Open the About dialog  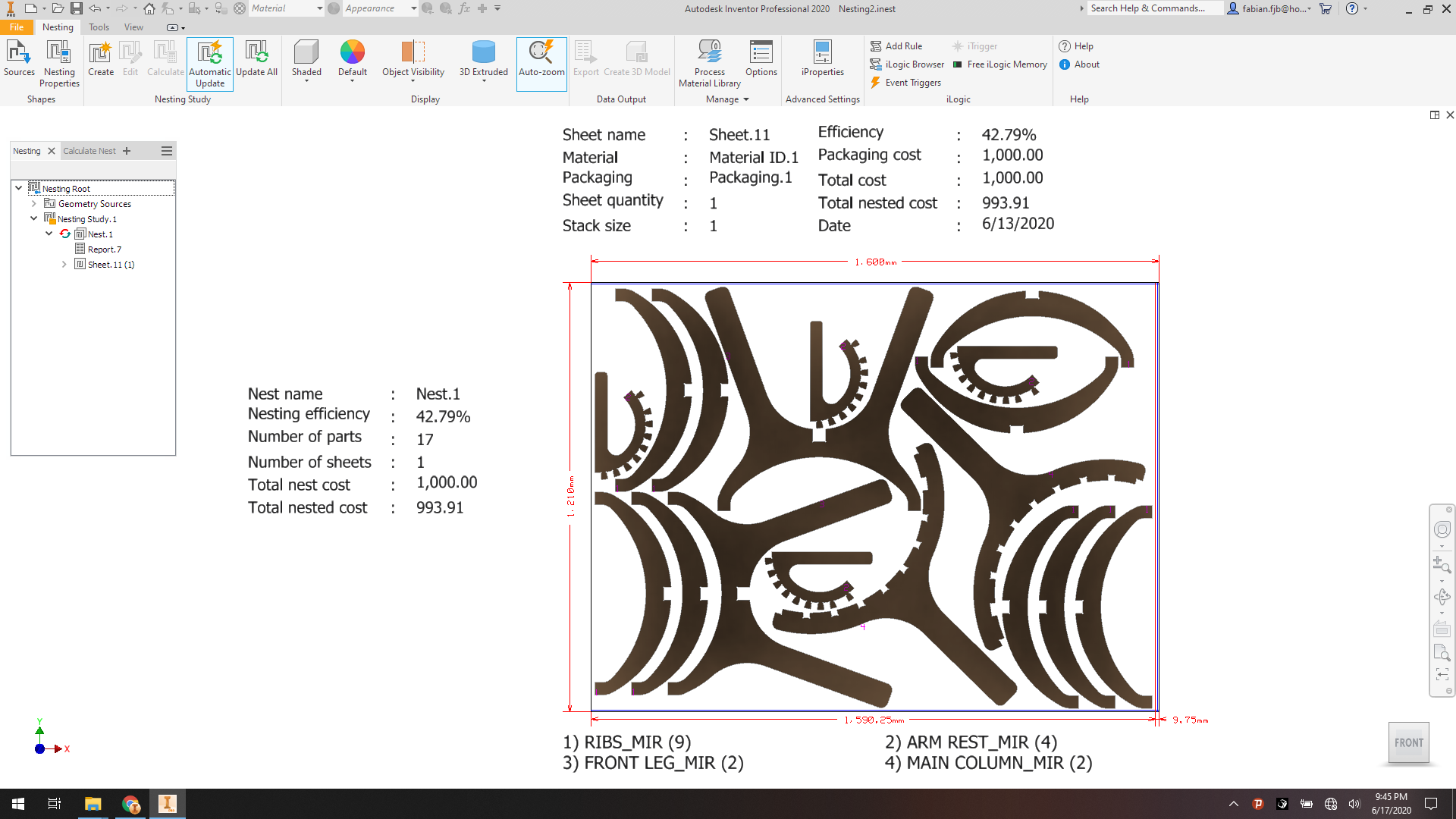1079,64
